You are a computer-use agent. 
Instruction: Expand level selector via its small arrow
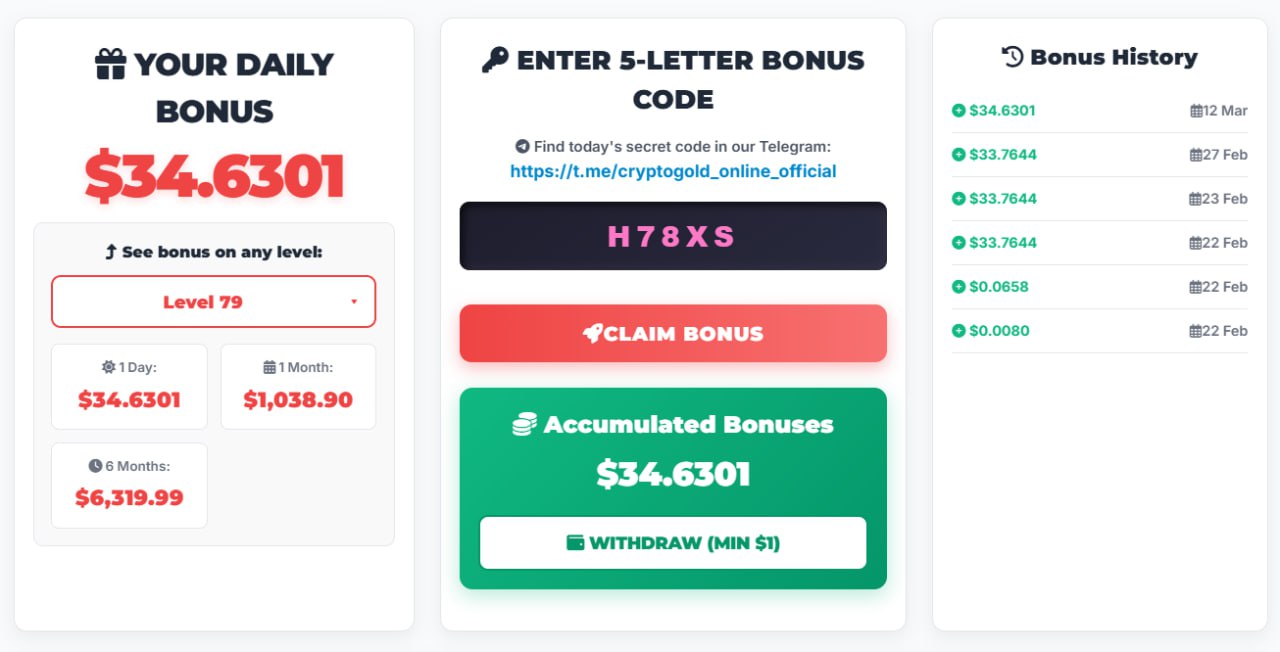tap(354, 302)
